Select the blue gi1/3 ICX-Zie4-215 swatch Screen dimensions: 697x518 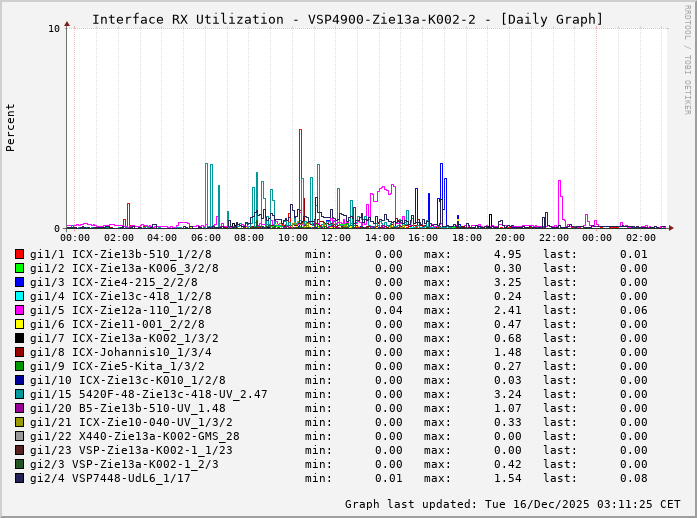tap(19, 282)
